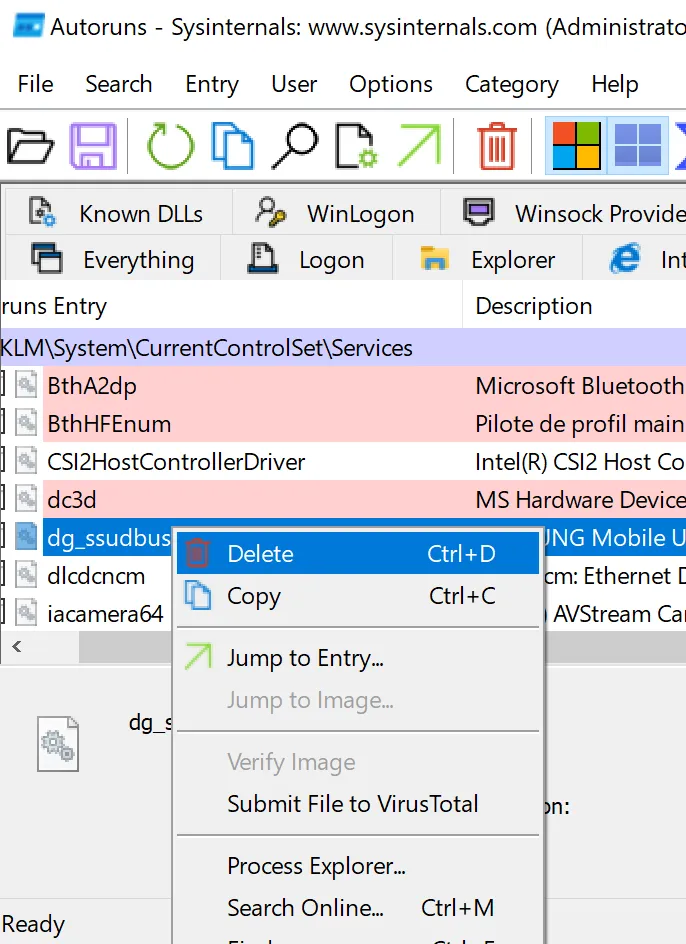Click the CSI2HostControllerDriver entry icon
Image resolution: width=686 pixels, height=944 pixels.
point(26,461)
